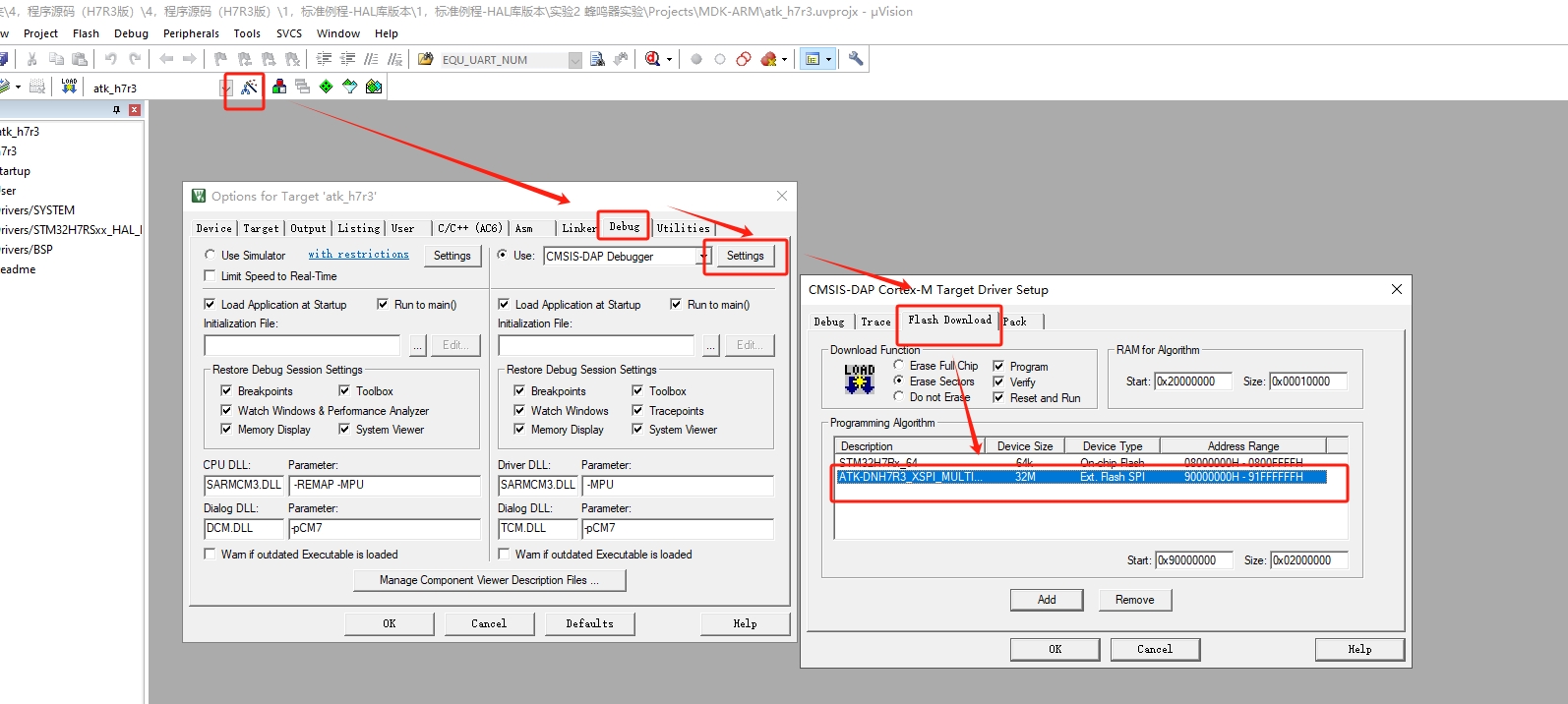
Task: Click the Unindent selection icon
Action: (347, 59)
